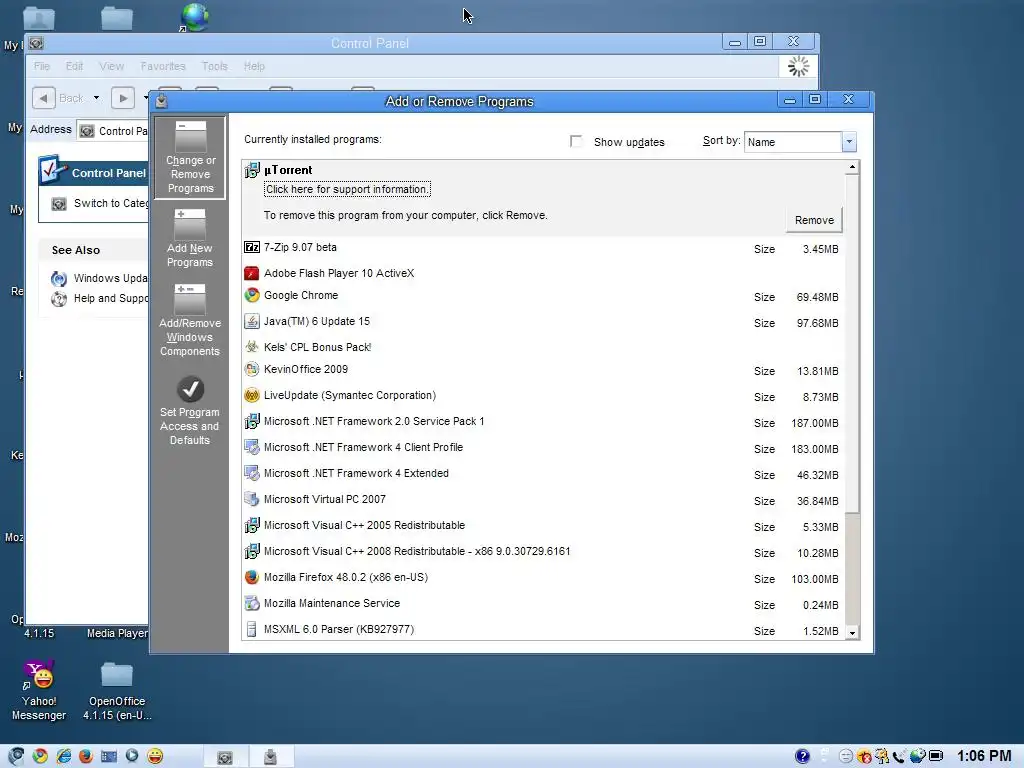This screenshot has height=768, width=1024.
Task: Open View menu in Control Panel
Action: 111,66
